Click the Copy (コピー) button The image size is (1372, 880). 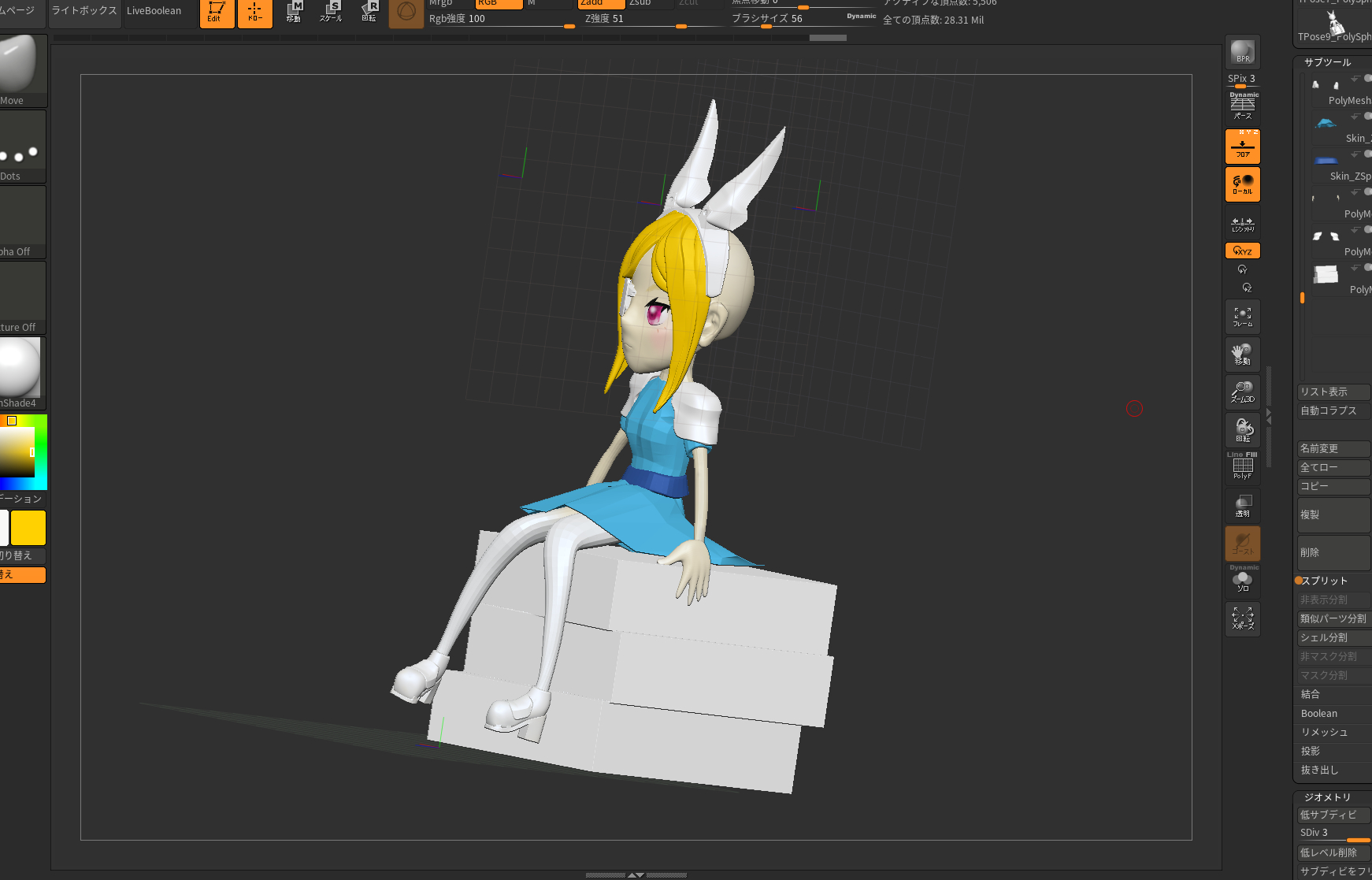[1334, 486]
